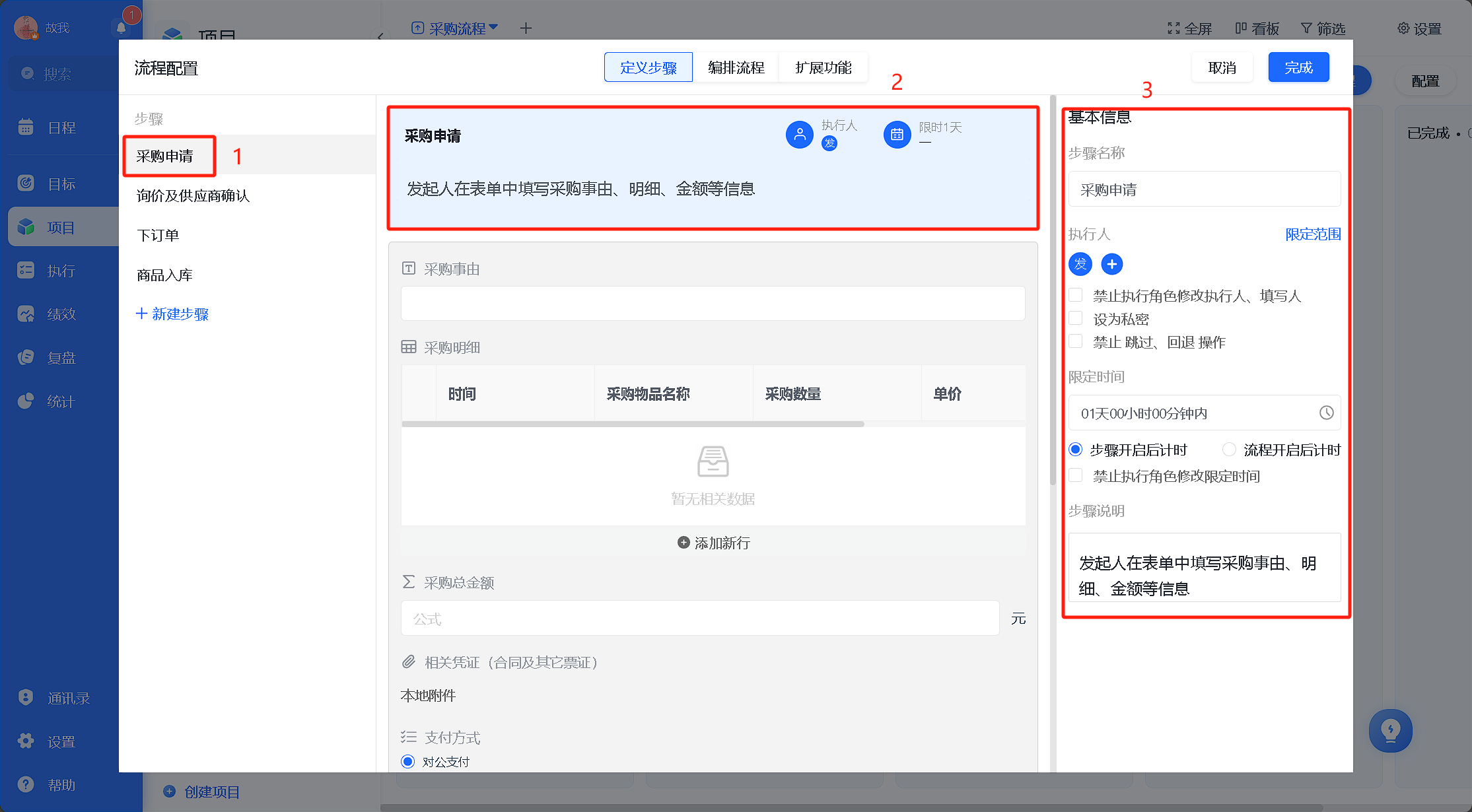This screenshot has width=1472, height=812.
Task: Select 流程开启后计时 radio button
Action: click(1229, 450)
